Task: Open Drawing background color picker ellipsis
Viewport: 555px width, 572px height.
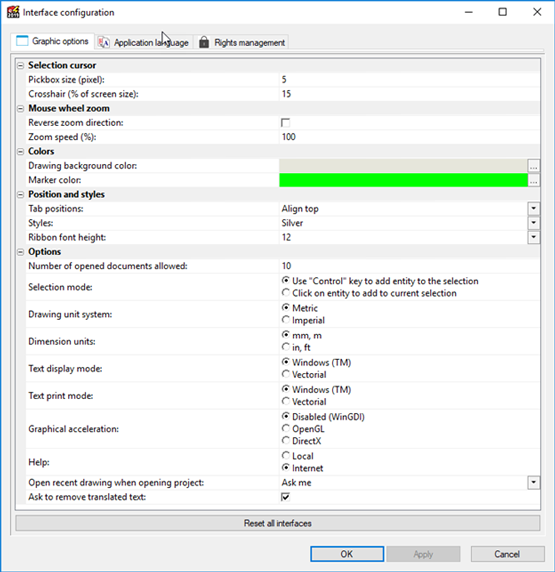Action: (533, 166)
